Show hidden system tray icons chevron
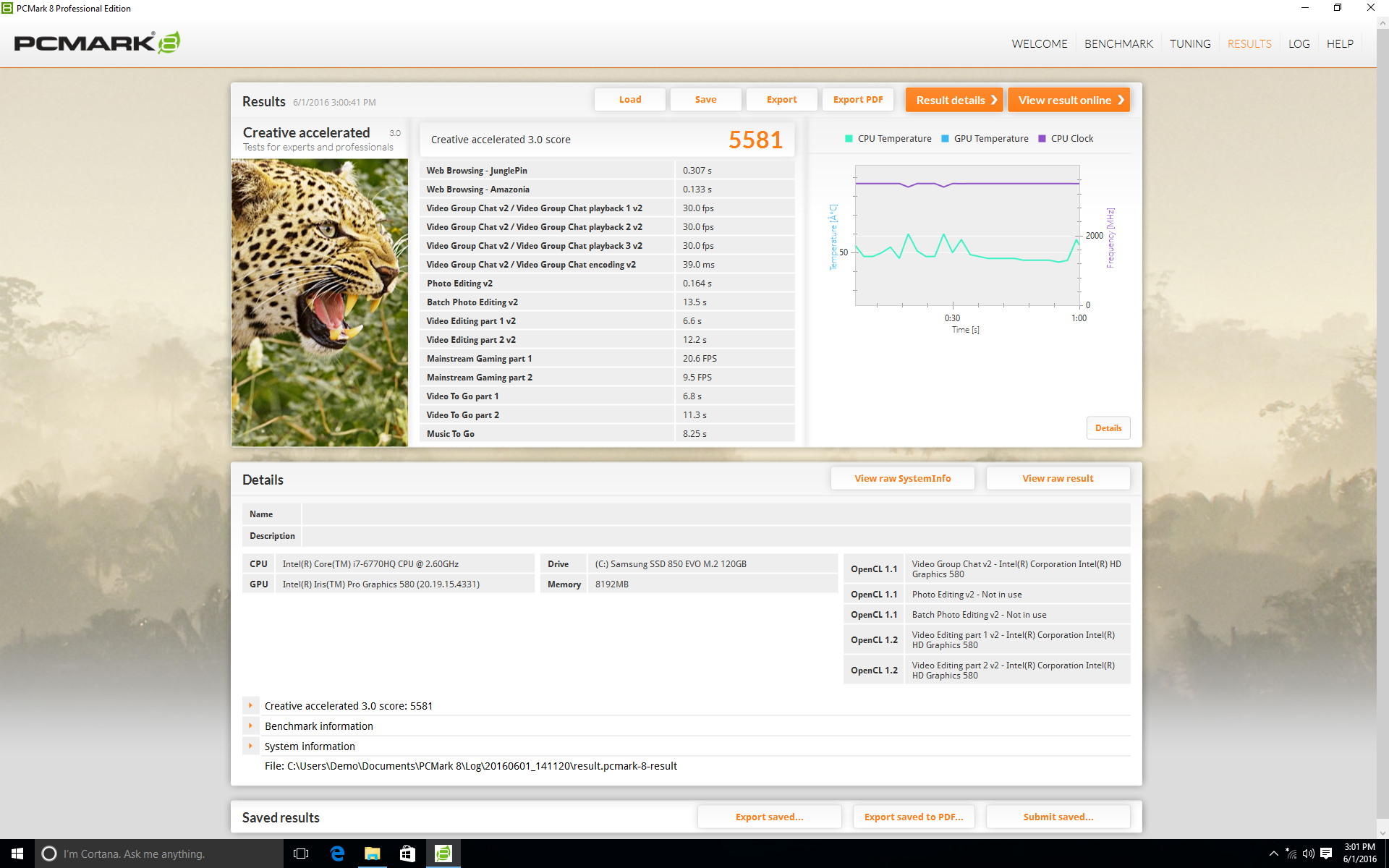Image resolution: width=1389 pixels, height=868 pixels. click(1273, 854)
